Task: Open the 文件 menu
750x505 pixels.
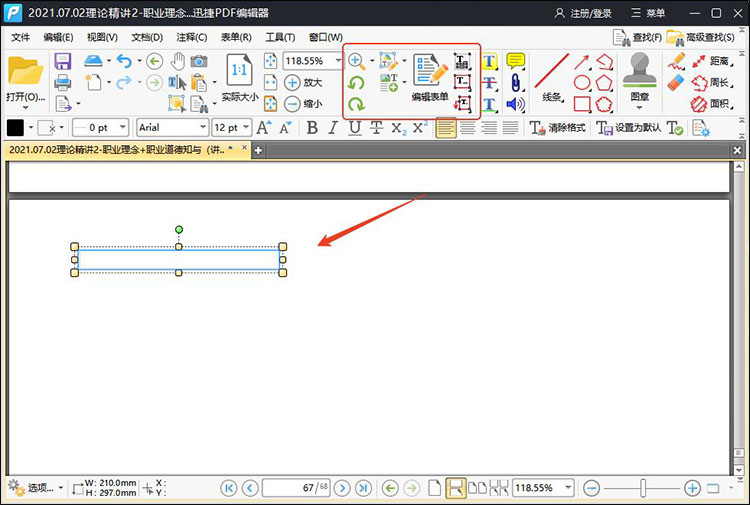Action: (21, 37)
